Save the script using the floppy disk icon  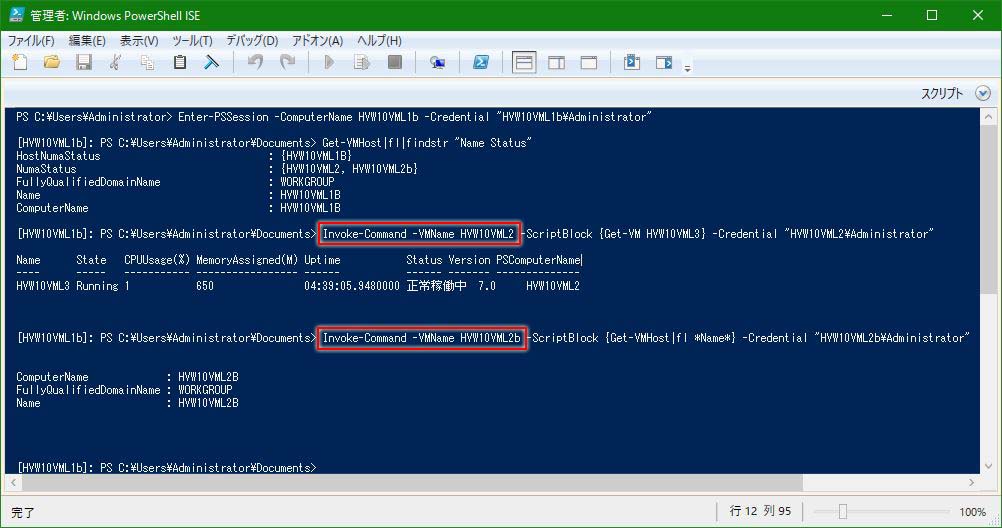[84, 63]
